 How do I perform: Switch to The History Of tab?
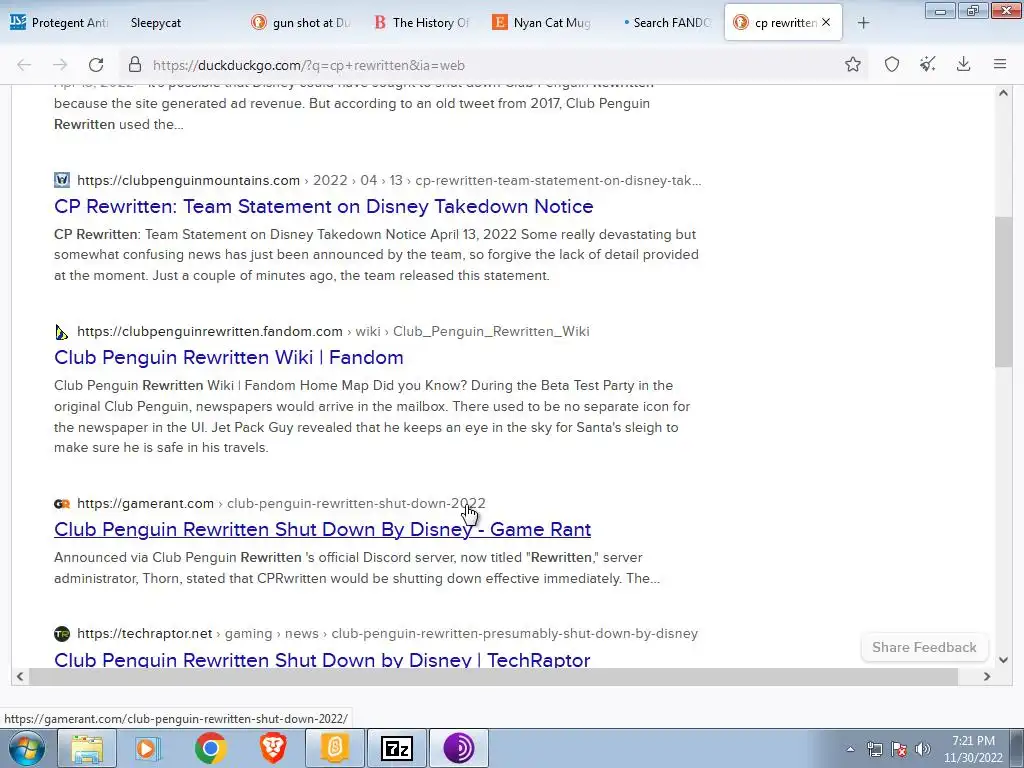pos(423,22)
